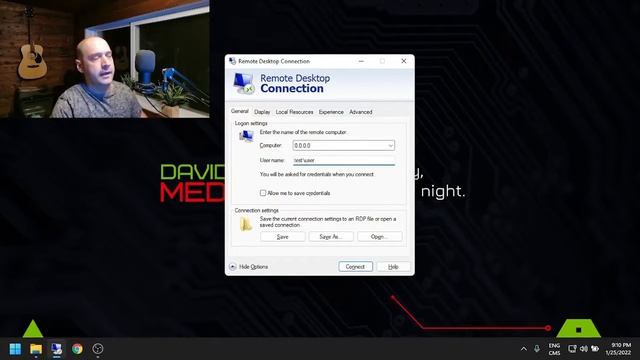Close the Remote Desktop Connection window

(404, 61)
